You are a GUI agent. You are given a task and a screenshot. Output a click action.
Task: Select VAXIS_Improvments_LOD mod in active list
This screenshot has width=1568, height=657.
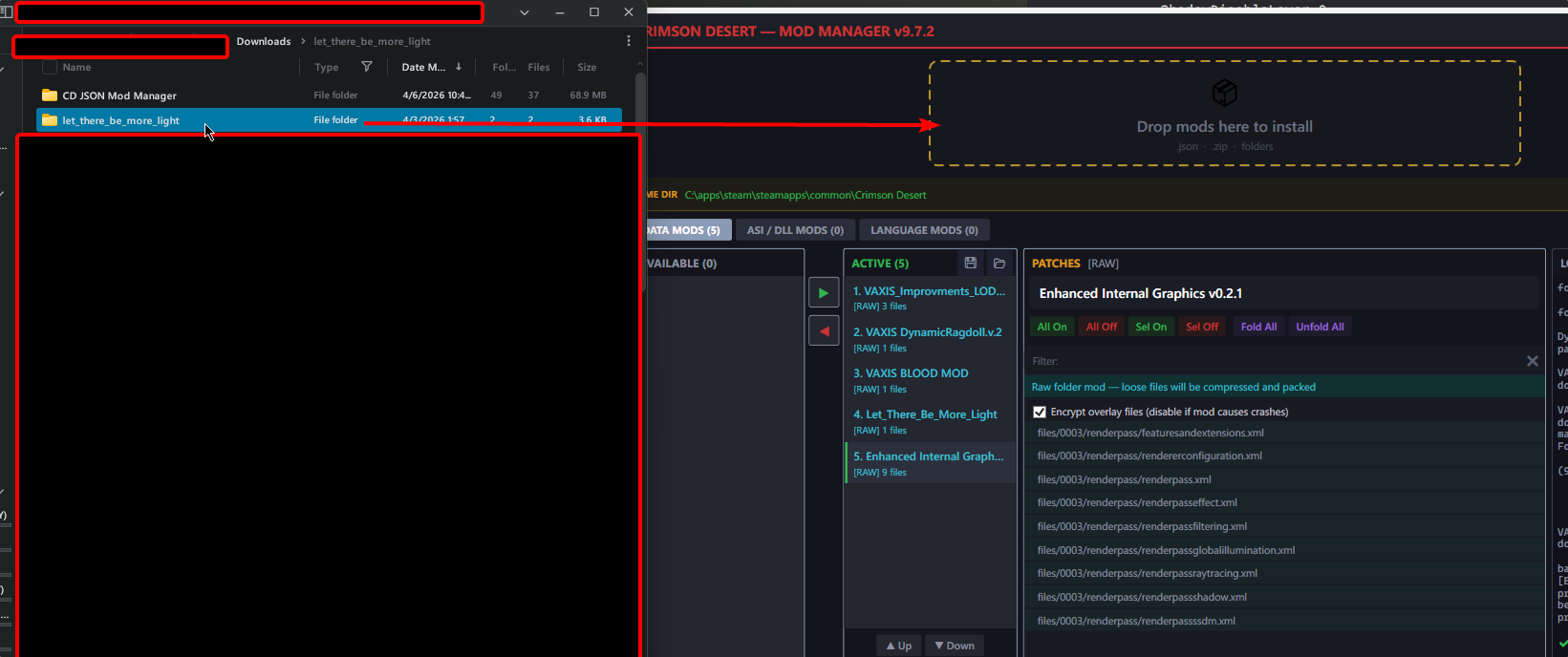(930, 298)
